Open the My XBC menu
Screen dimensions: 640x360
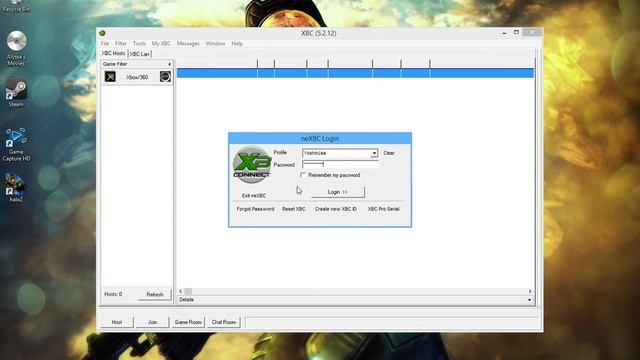[161, 44]
